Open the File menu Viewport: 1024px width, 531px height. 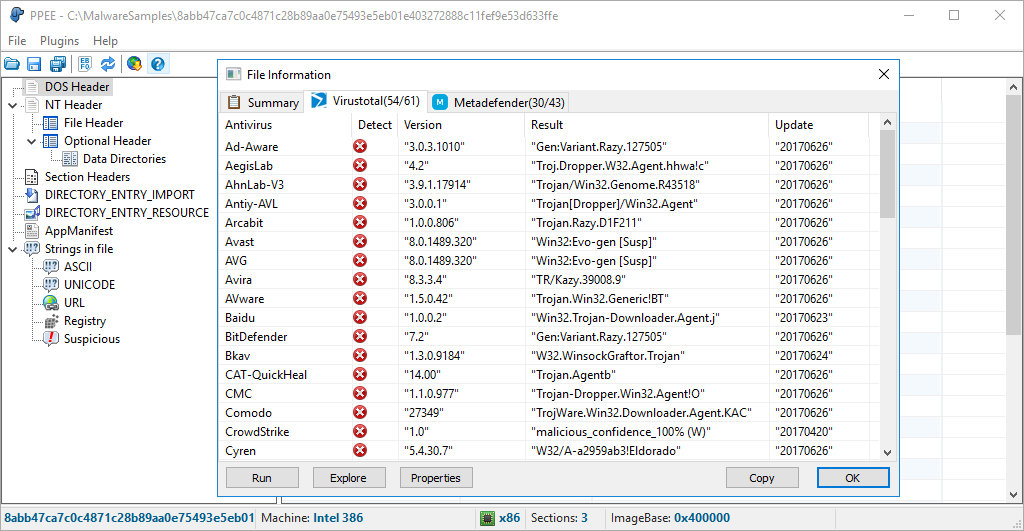click(x=17, y=40)
